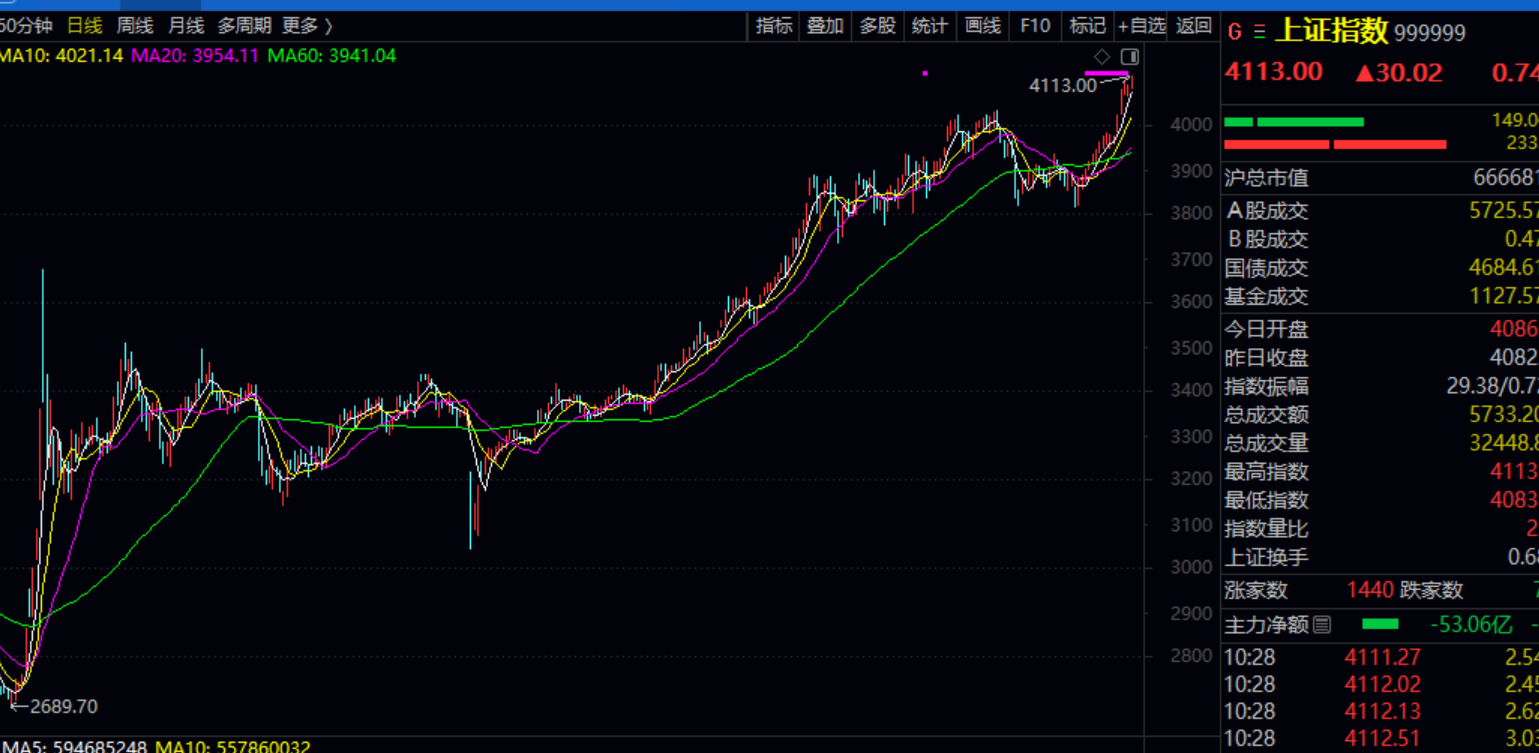1539x753 pixels.
Task: Click the 最高指数 row label
Action: coord(1266,472)
